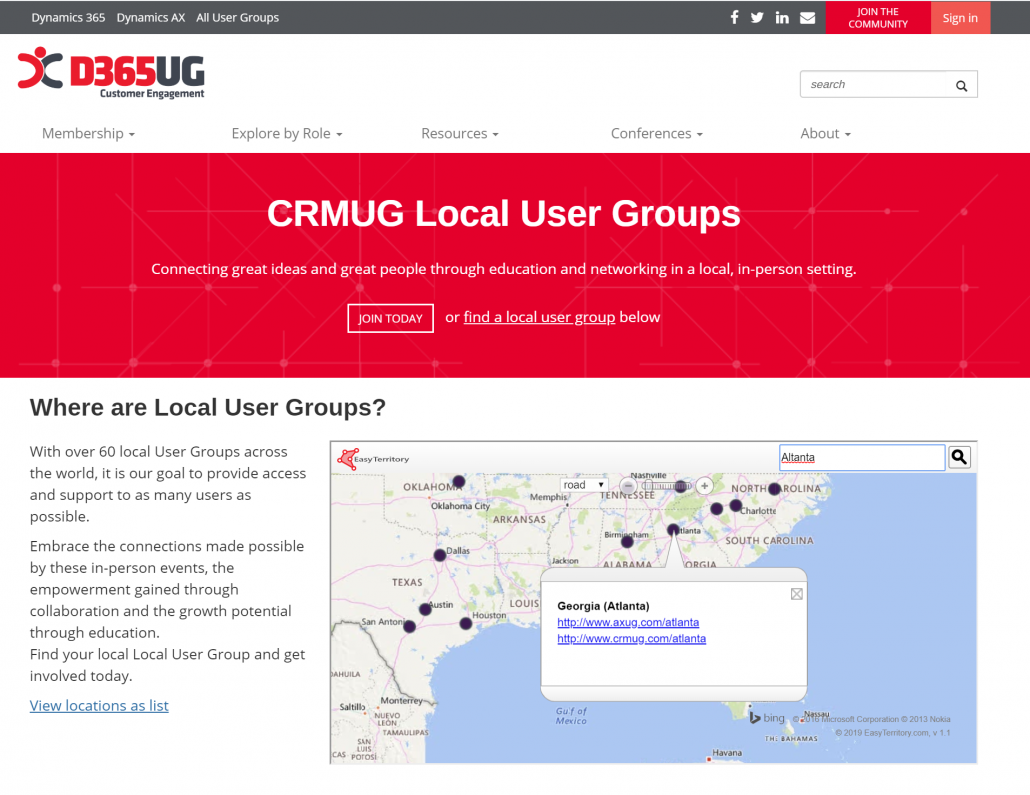Click the JOIN TODAY button
Image resolution: width=1030 pixels, height=795 pixels.
tap(390, 319)
